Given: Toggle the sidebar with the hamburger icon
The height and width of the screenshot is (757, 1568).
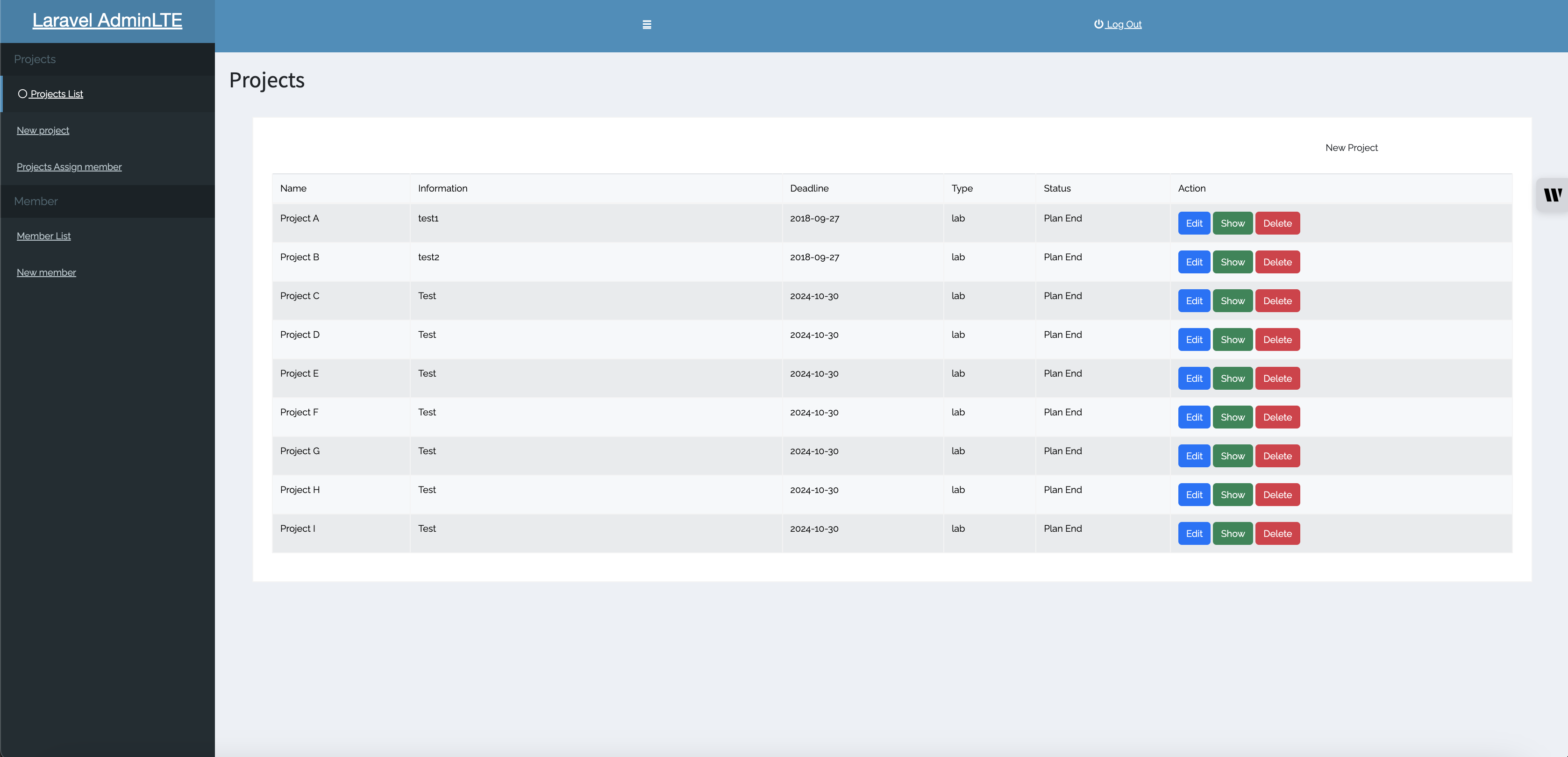Looking at the screenshot, I should click(647, 24).
